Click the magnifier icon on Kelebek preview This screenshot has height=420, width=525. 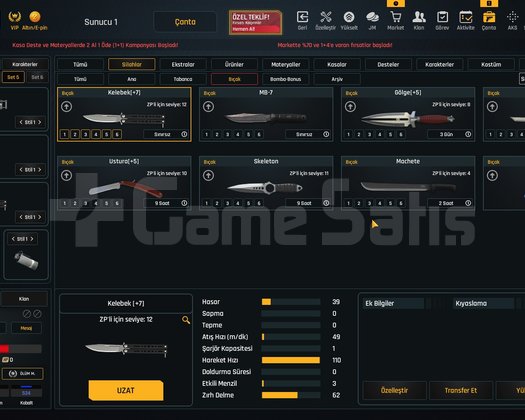pyautogui.click(x=186, y=320)
